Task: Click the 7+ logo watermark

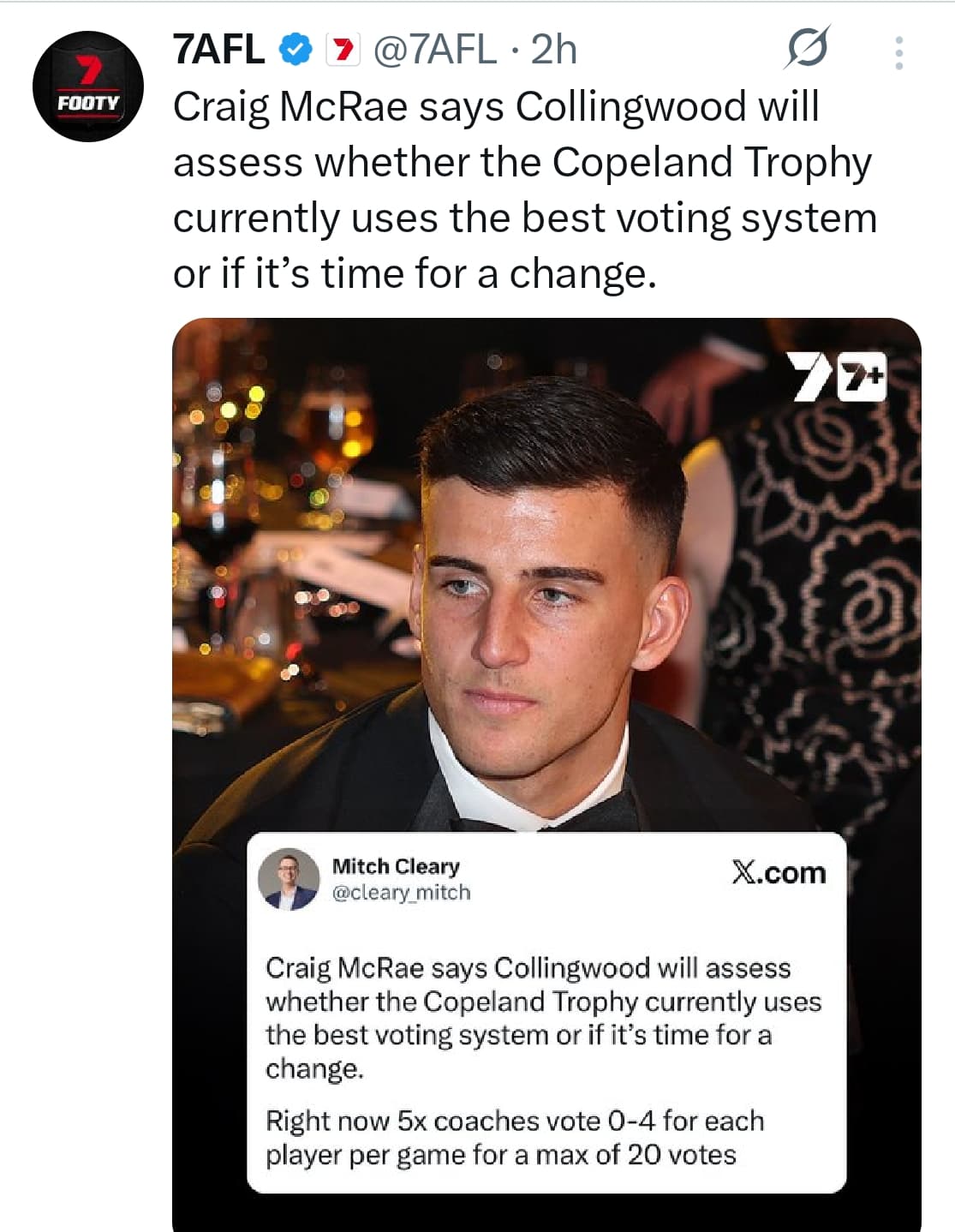Action: point(865,377)
